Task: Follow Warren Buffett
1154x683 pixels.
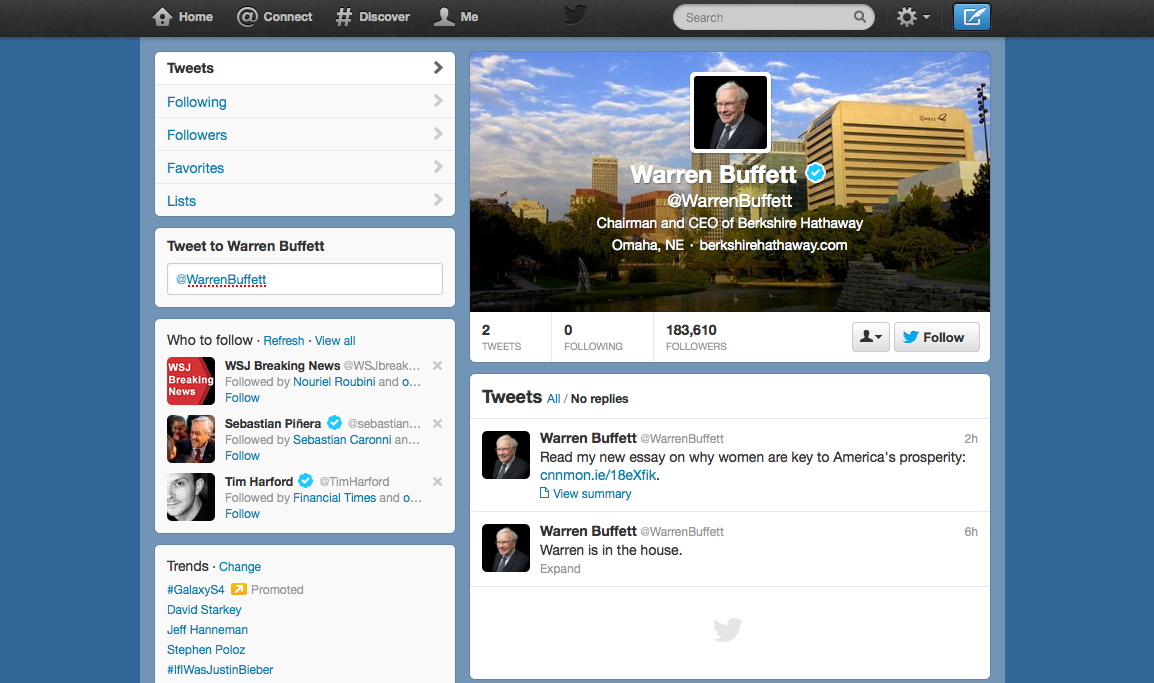Action: point(935,337)
